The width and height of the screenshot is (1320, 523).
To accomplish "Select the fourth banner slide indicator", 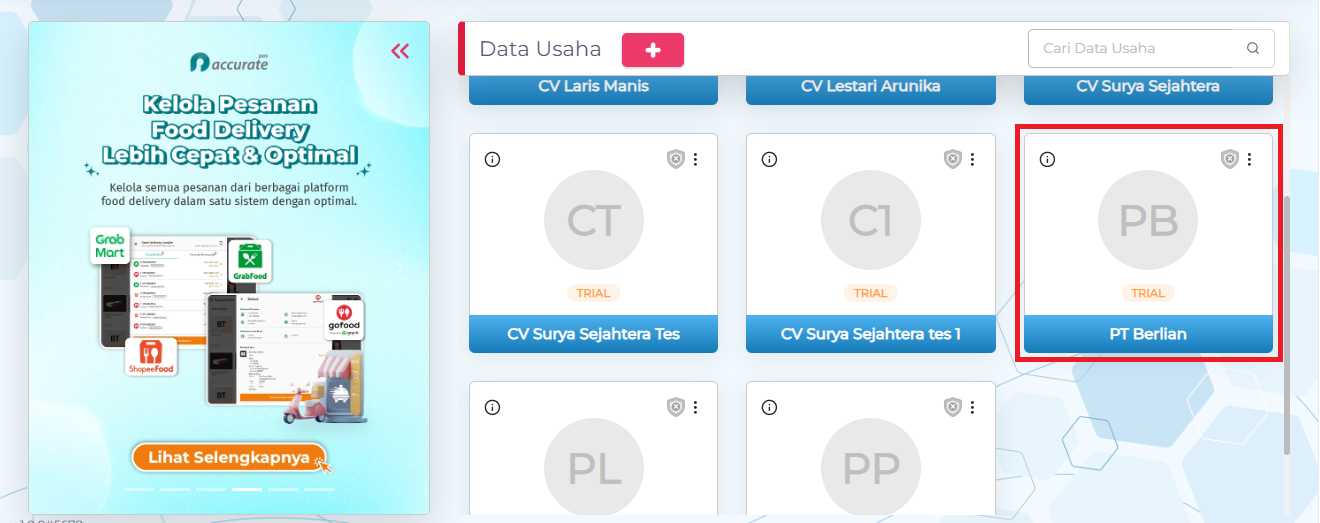I will pos(247,490).
